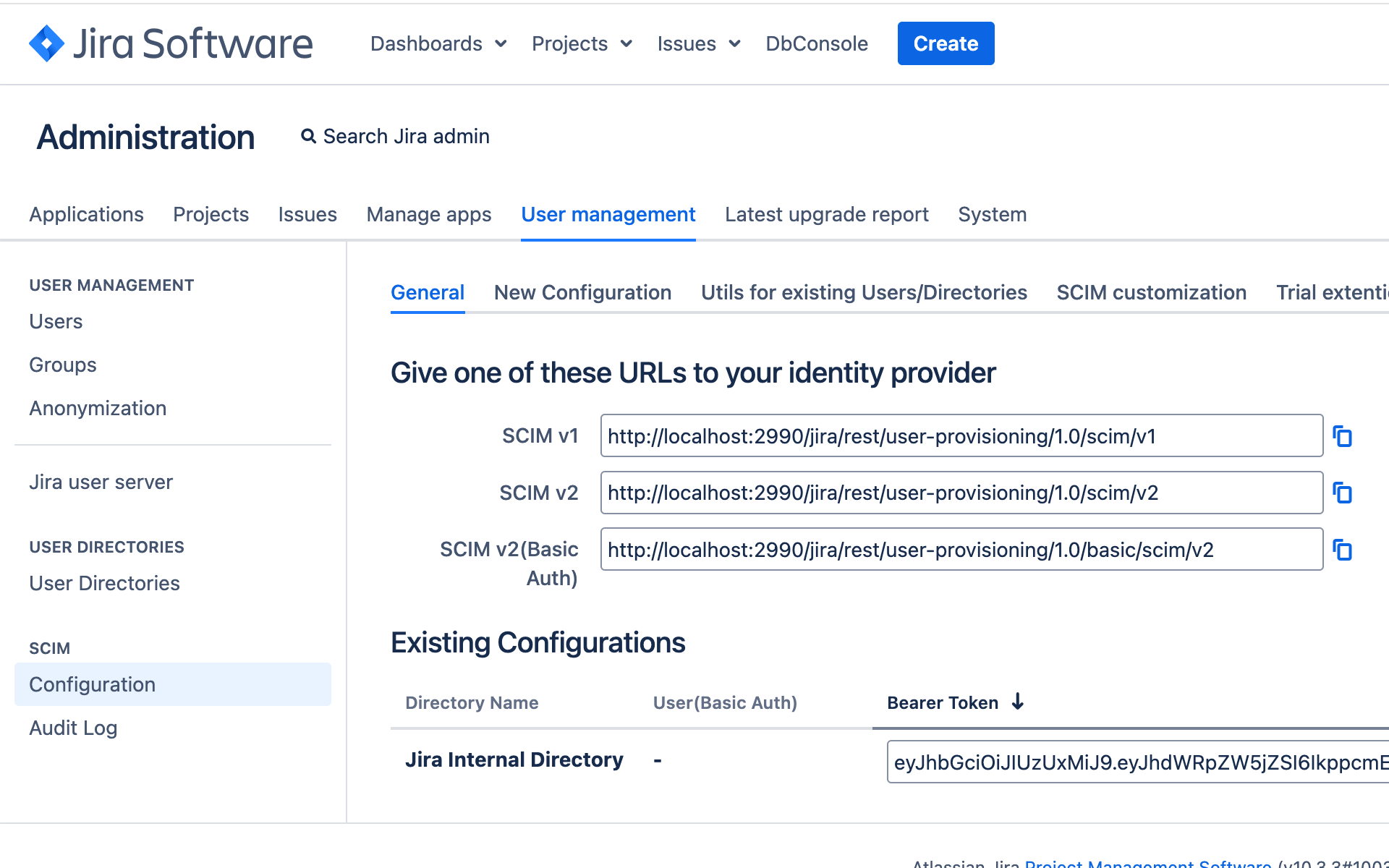
Task: Click the Groups sidebar link
Action: [x=63, y=365]
